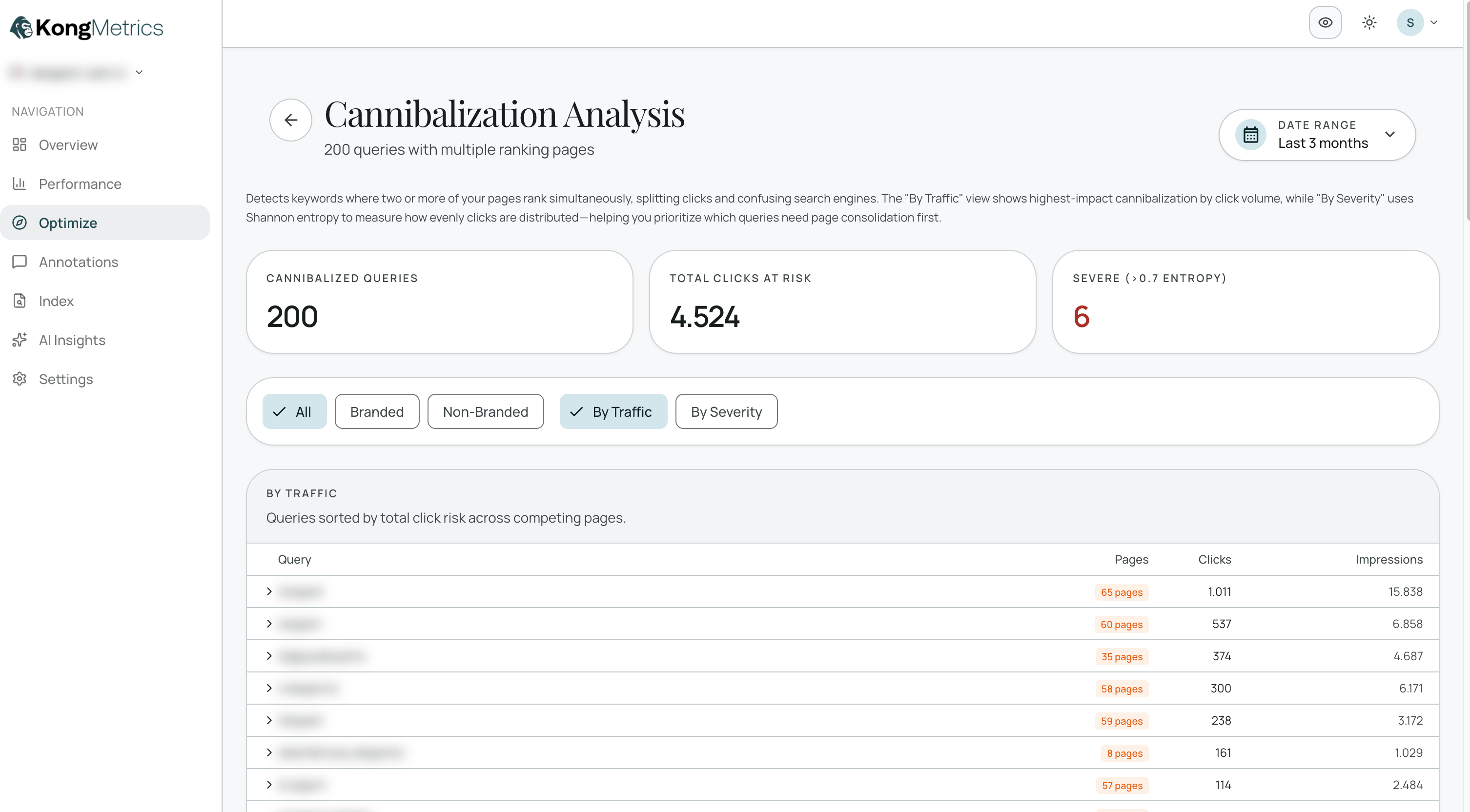Click the Settings gear icon
Viewport: 1470px width, 812px height.
[x=20, y=379]
